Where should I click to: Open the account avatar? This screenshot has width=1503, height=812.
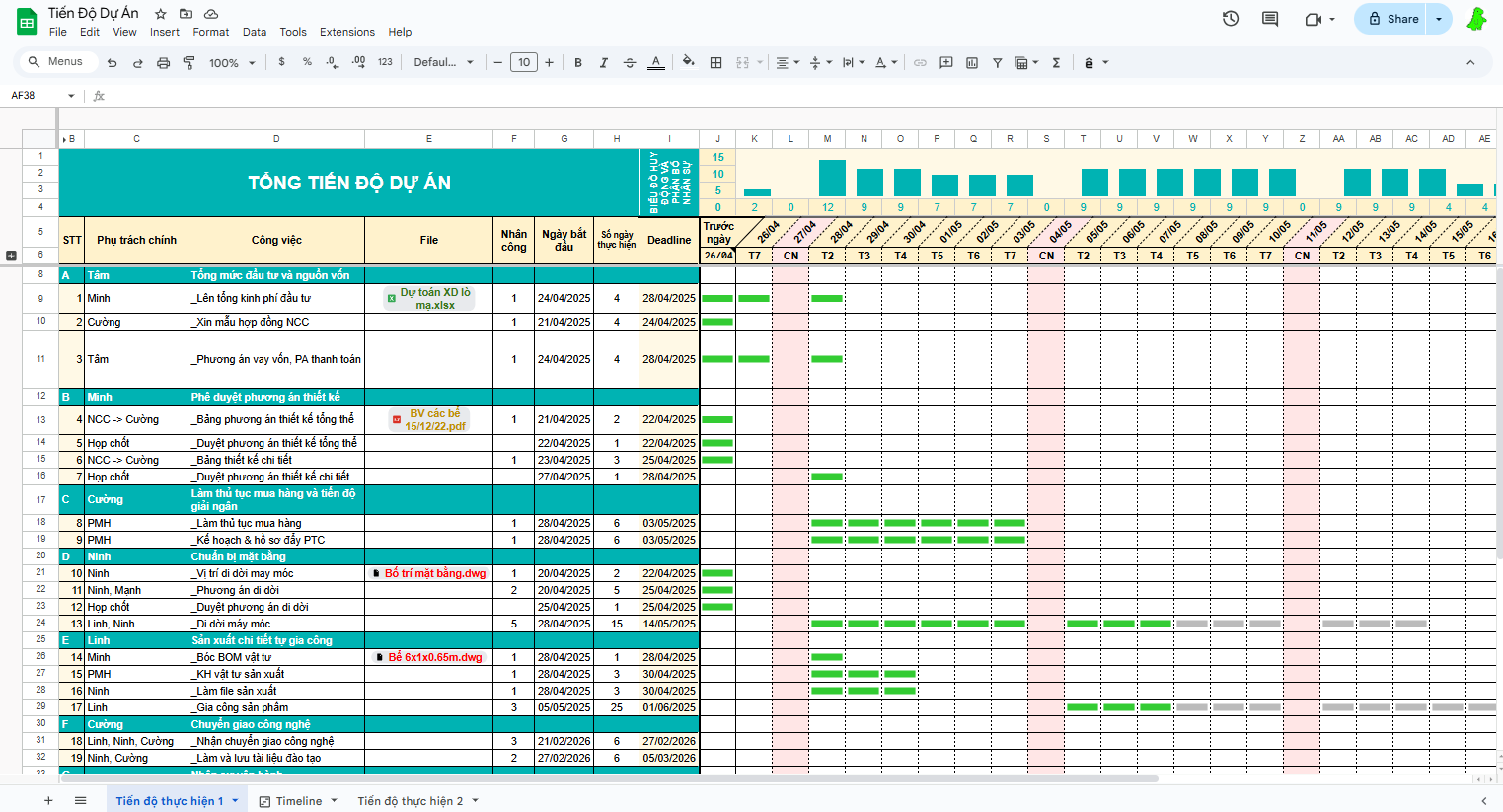click(x=1477, y=19)
